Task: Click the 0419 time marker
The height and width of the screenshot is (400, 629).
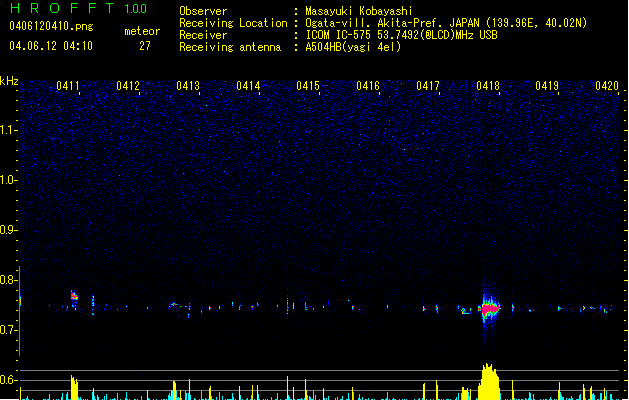Action: [547, 86]
